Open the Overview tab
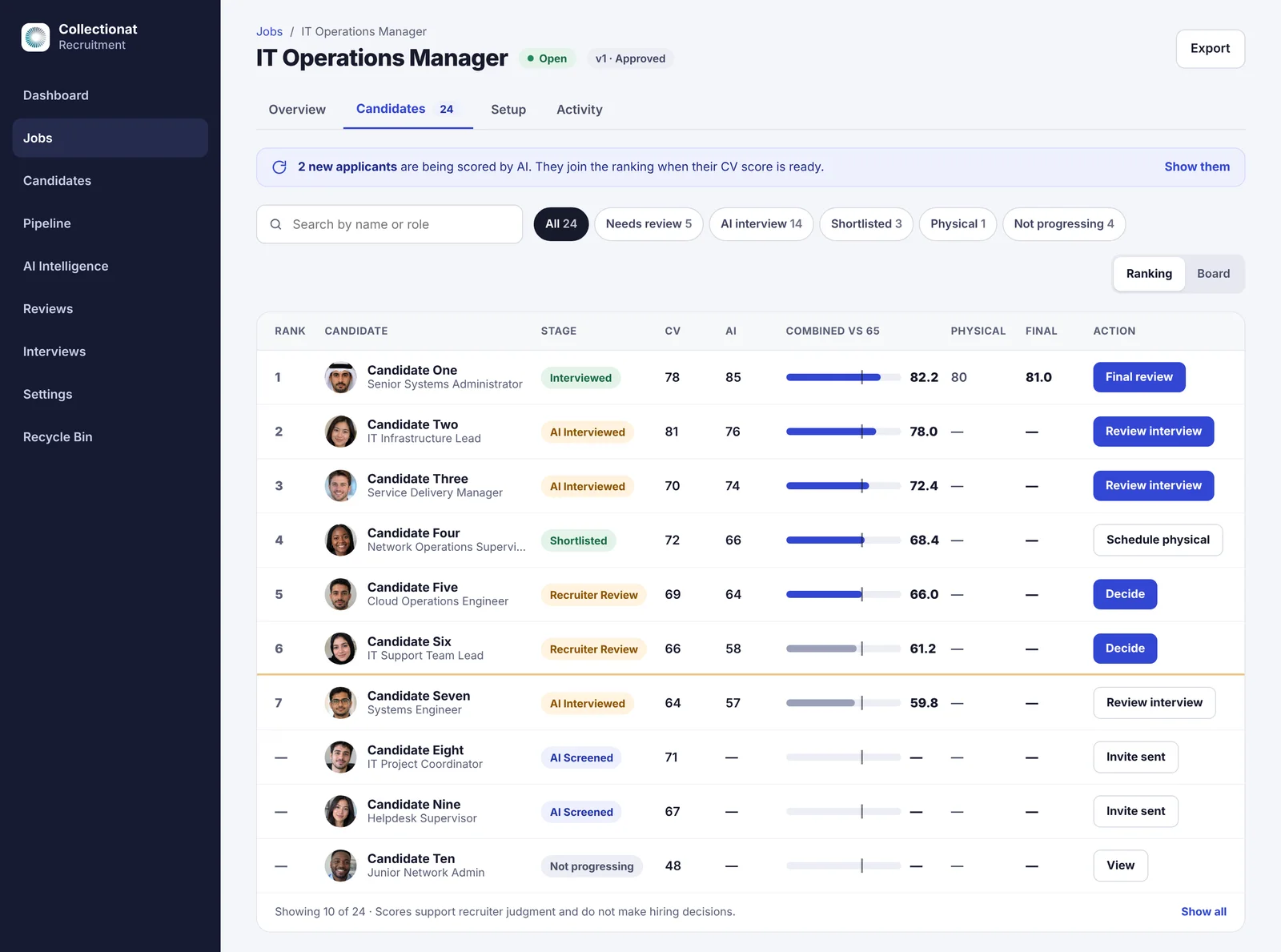This screenshot has width=1281, height=952. pyautogui.click(x=297, y=110)
